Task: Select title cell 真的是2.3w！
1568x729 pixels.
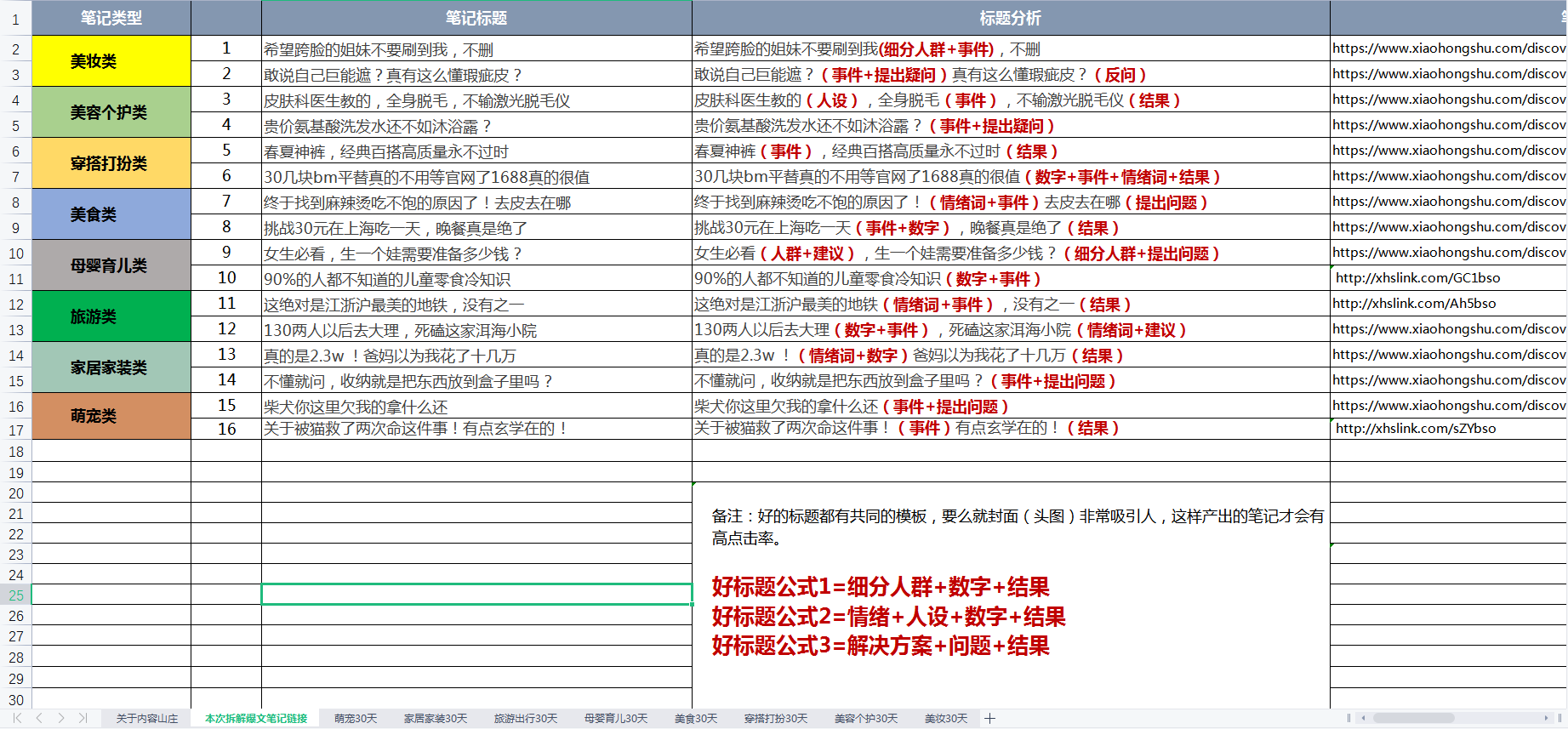Action: 476,356
